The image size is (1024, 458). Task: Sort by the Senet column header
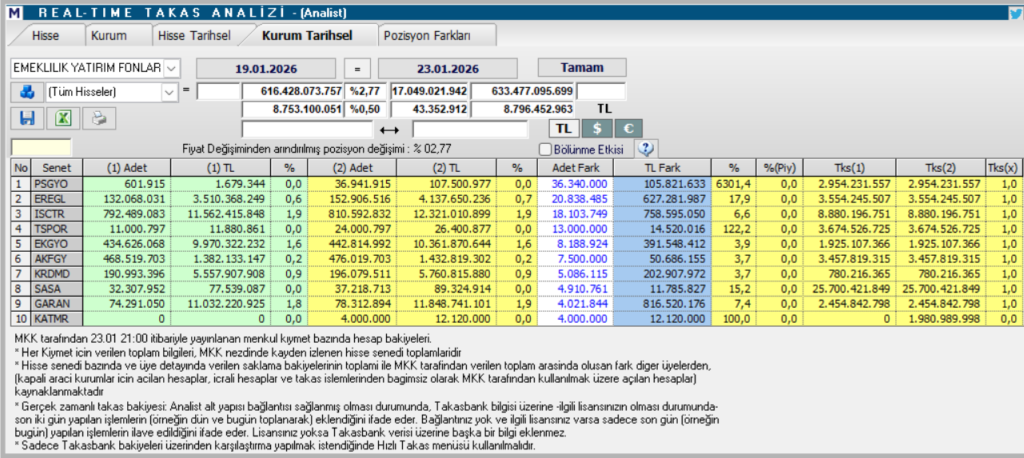click(57, 168)
